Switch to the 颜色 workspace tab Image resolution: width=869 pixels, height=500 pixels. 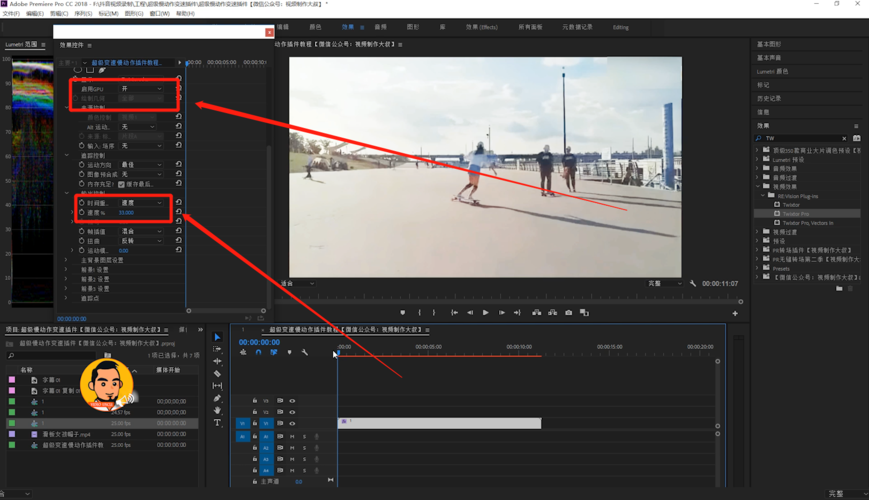(315, 27)
